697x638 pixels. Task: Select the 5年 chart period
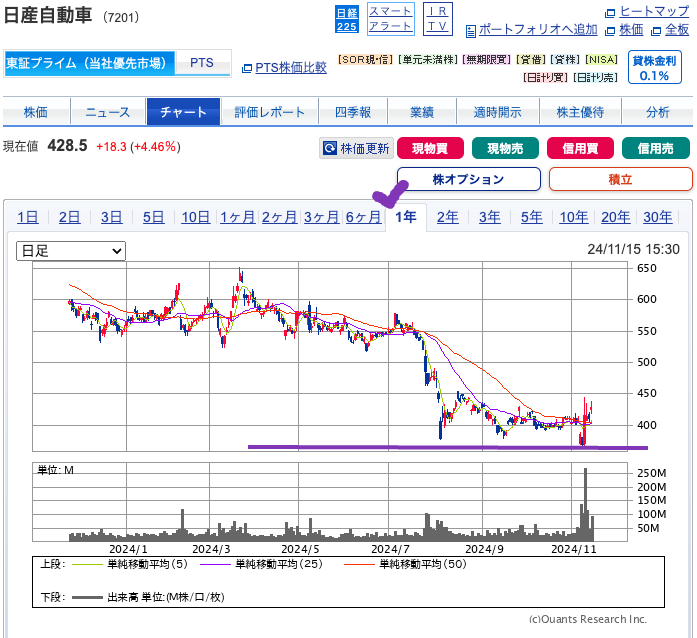[532, 217]
